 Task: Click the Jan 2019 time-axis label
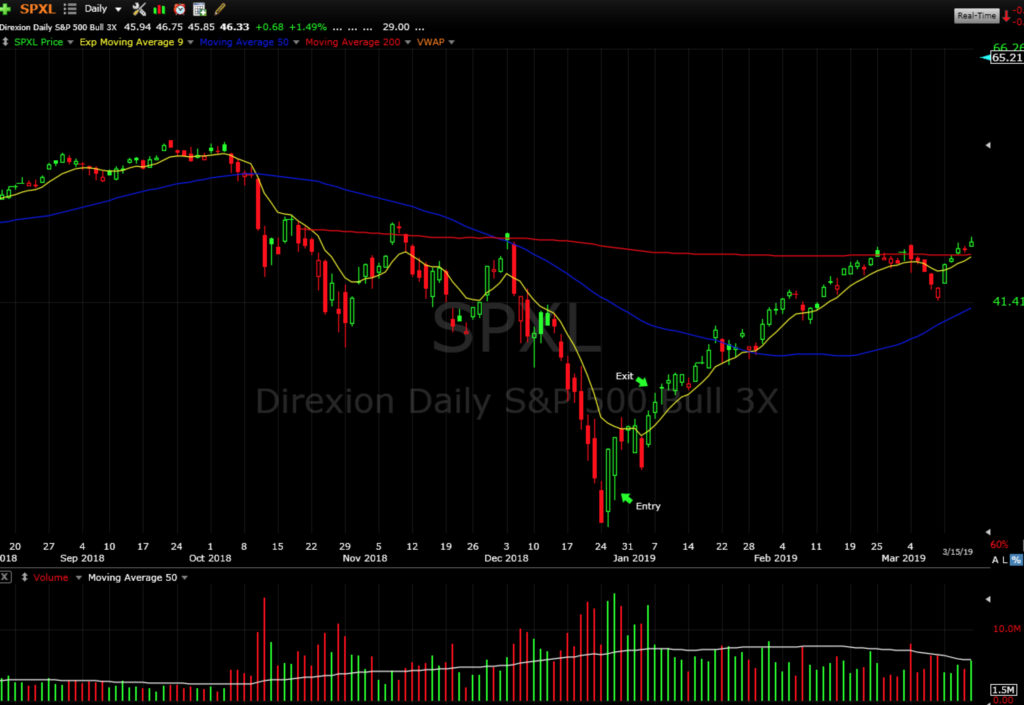click(633, 558)
